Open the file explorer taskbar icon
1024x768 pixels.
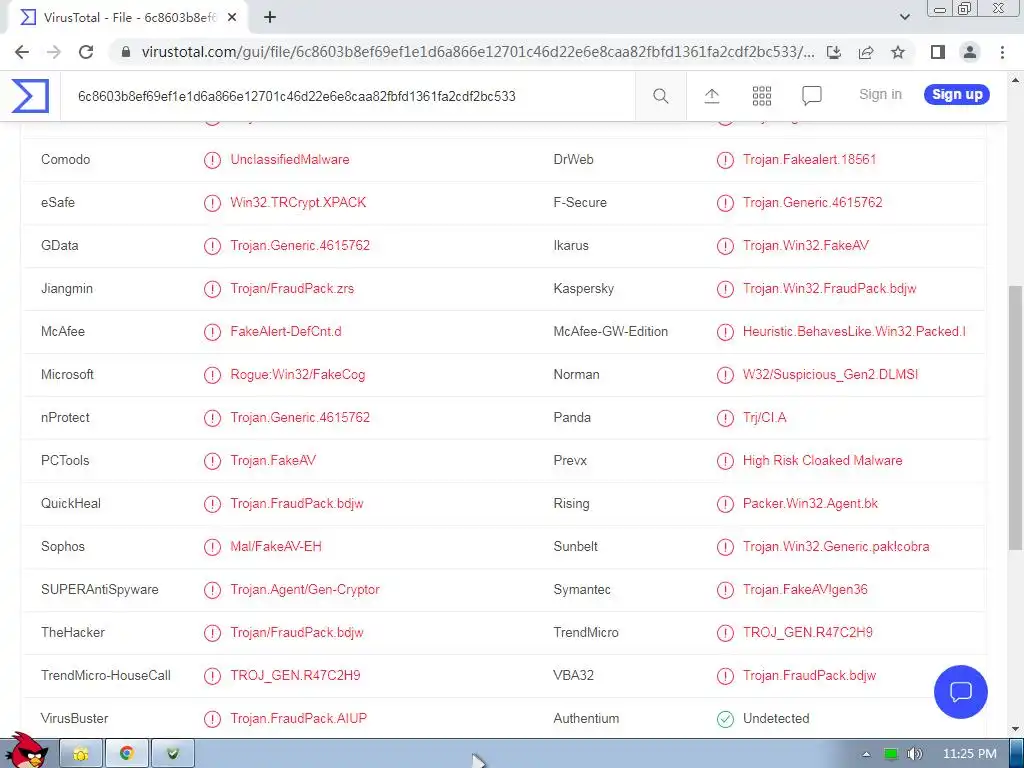point(81,754)
